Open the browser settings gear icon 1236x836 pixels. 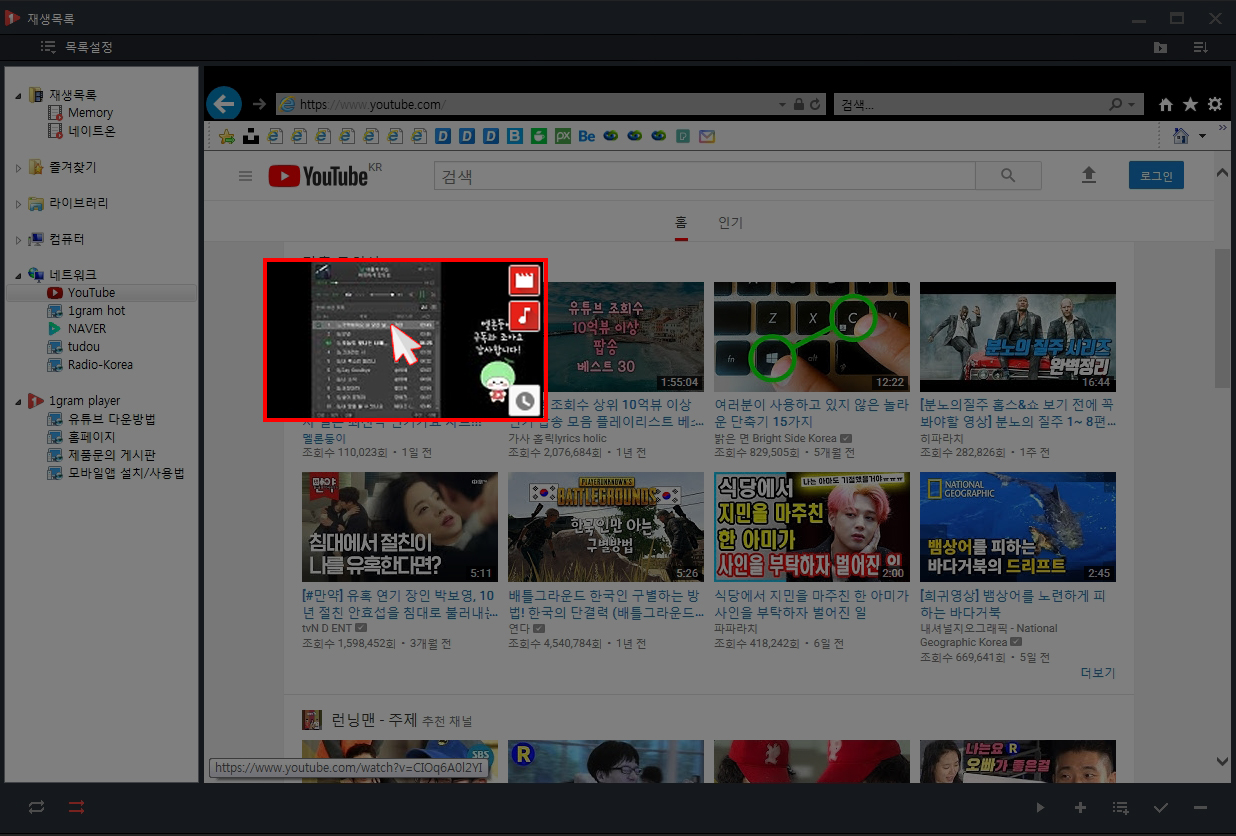pos(1215,104)
